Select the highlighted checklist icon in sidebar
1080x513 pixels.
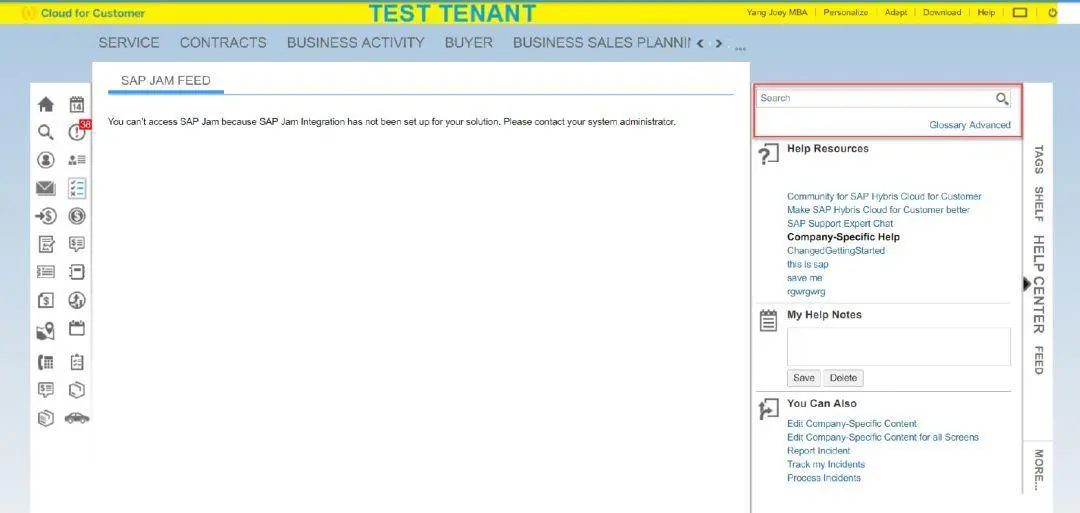tap(77, 188)
